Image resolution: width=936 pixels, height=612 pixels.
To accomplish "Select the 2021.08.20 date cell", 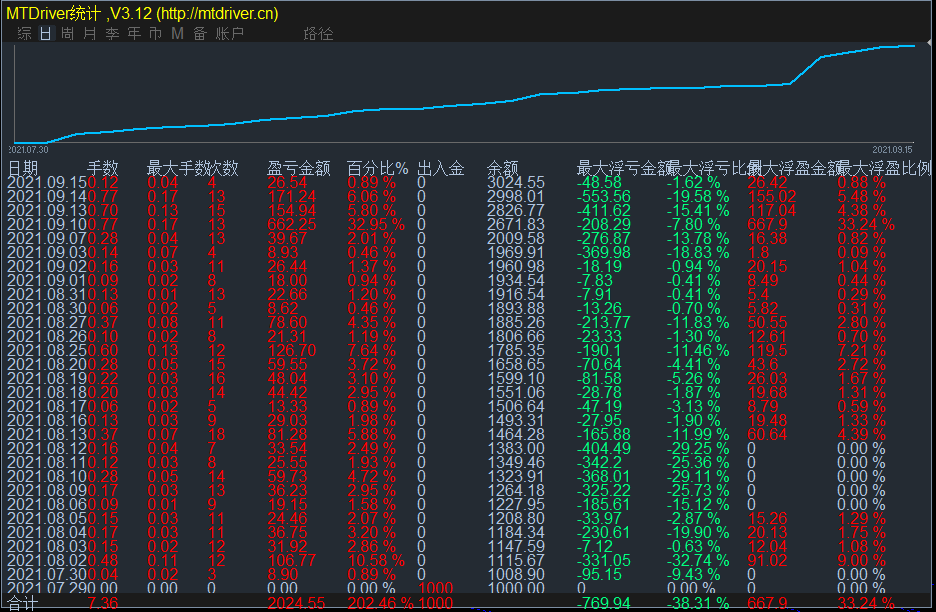I will click(x=47, y=364).
